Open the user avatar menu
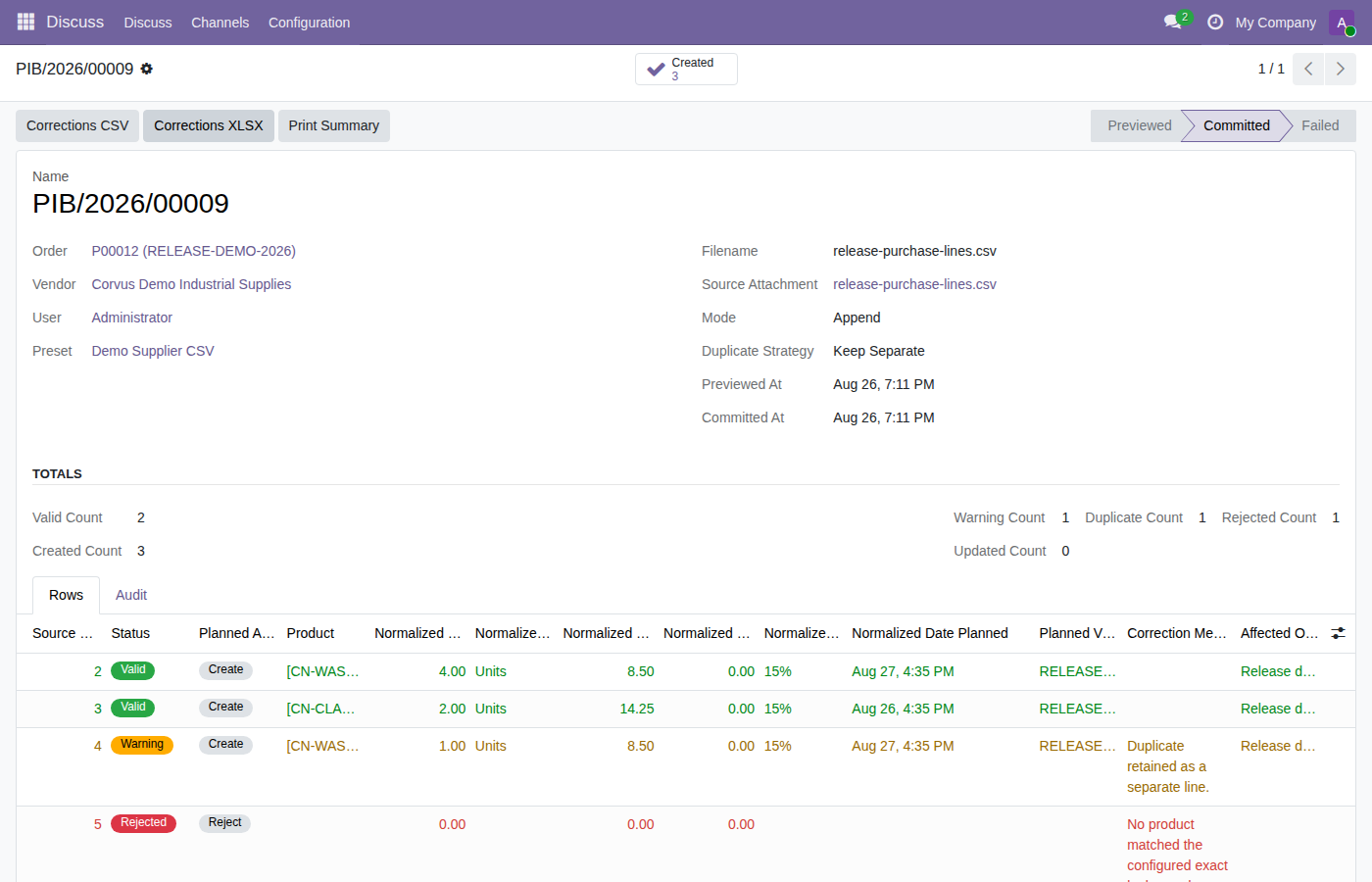Screen dimensions: 1372x882 click(x=1342, y=23)
